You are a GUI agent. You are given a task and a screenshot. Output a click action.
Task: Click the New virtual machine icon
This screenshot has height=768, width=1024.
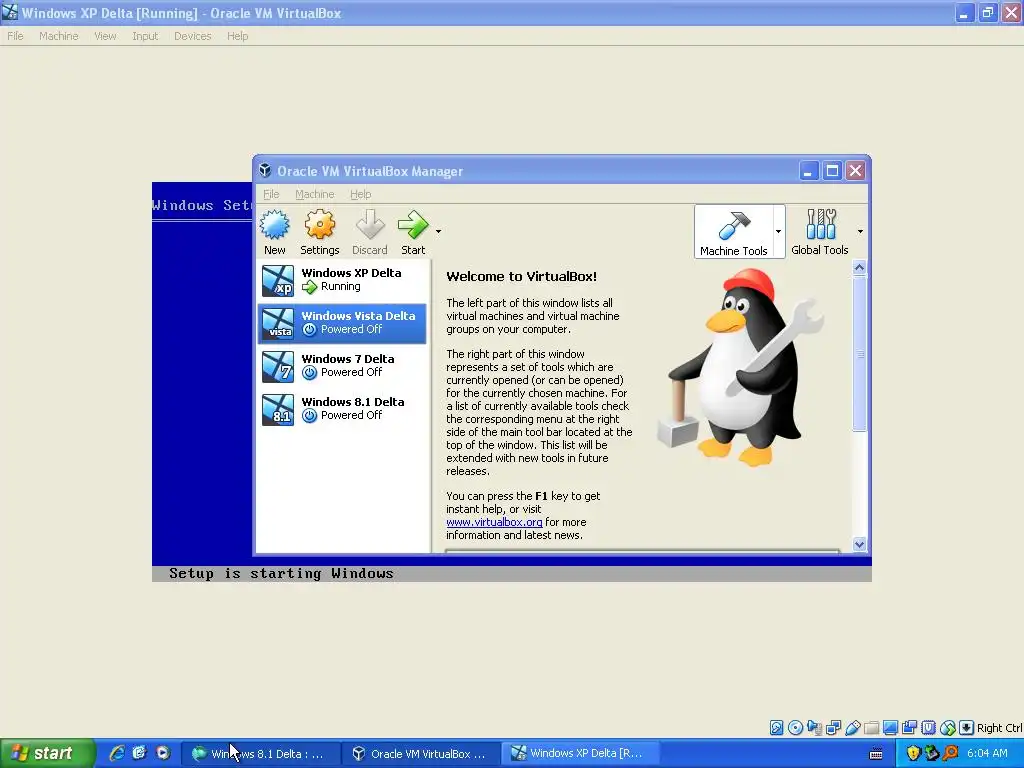coord(274,225)
